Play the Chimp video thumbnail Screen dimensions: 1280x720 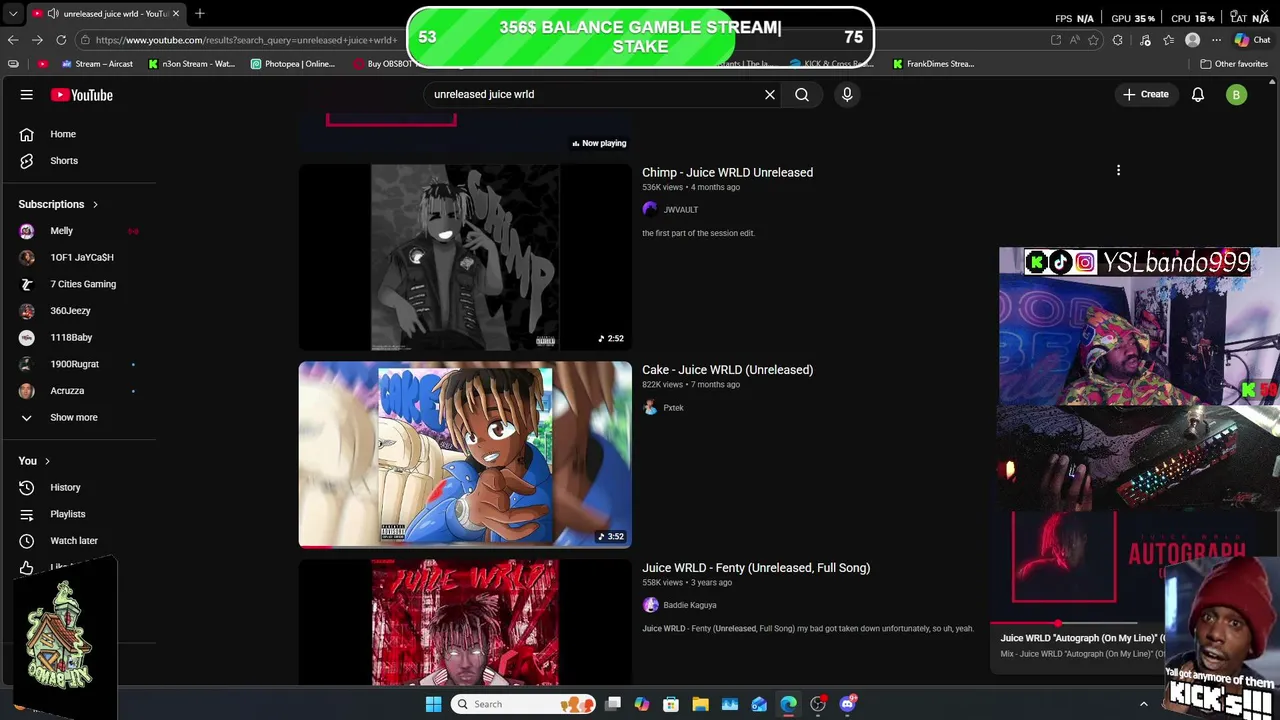pos(465,257)
